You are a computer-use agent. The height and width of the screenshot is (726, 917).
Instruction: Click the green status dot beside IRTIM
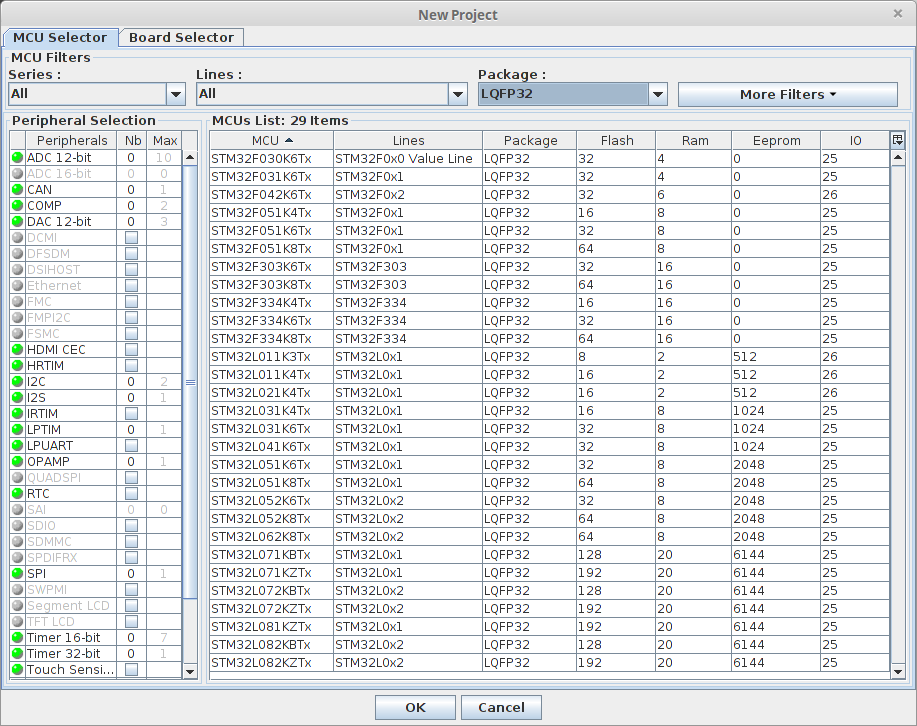point(18,414)
